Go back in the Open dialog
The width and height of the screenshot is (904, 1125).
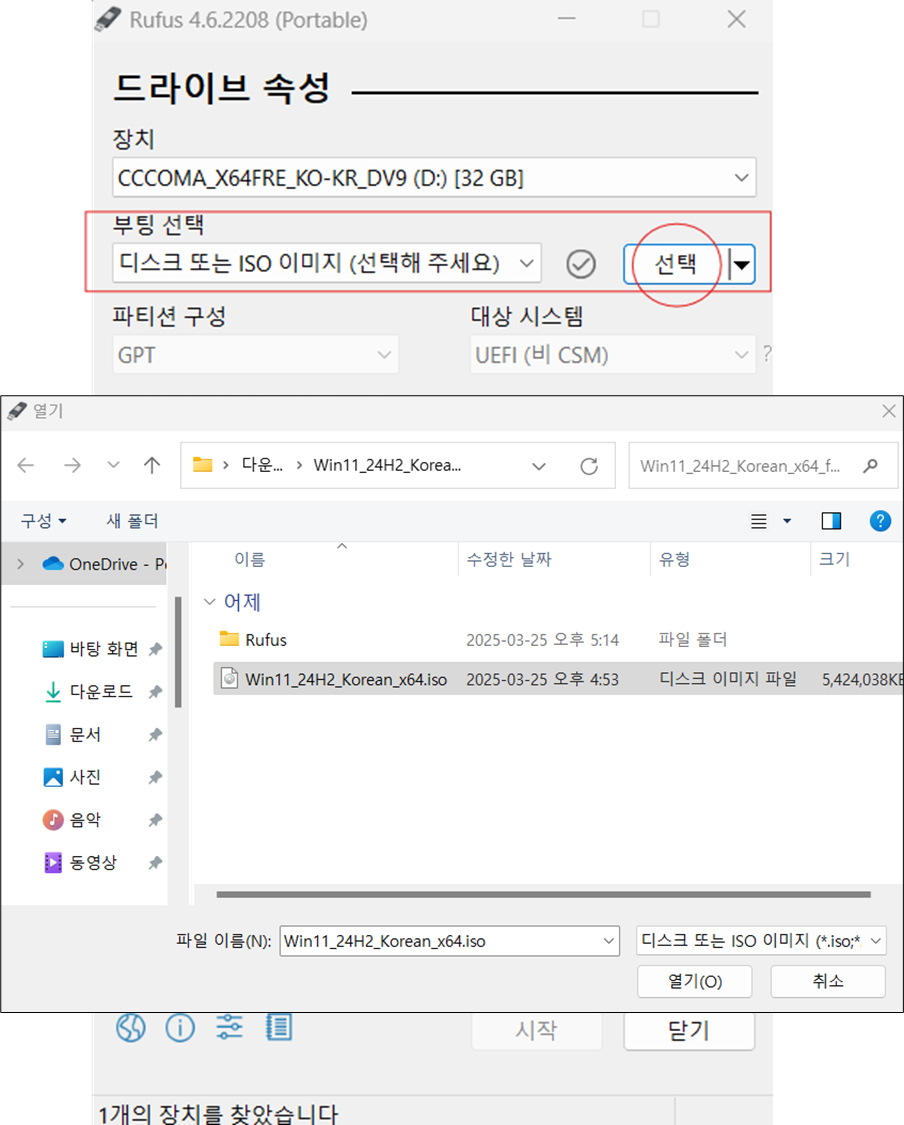coord(26,466)
